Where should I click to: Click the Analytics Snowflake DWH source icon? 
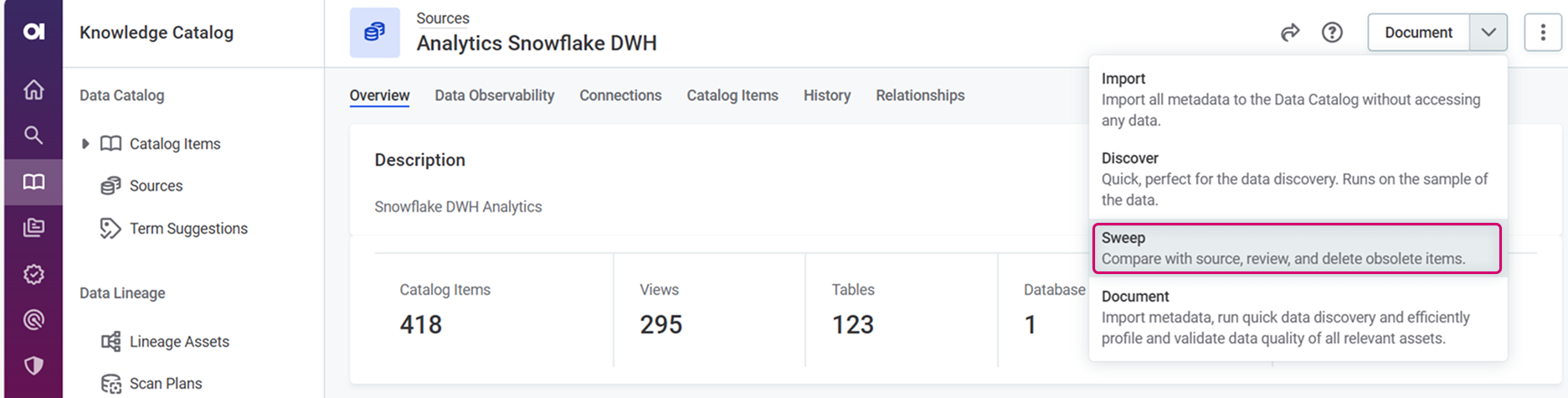coord(374,33)
